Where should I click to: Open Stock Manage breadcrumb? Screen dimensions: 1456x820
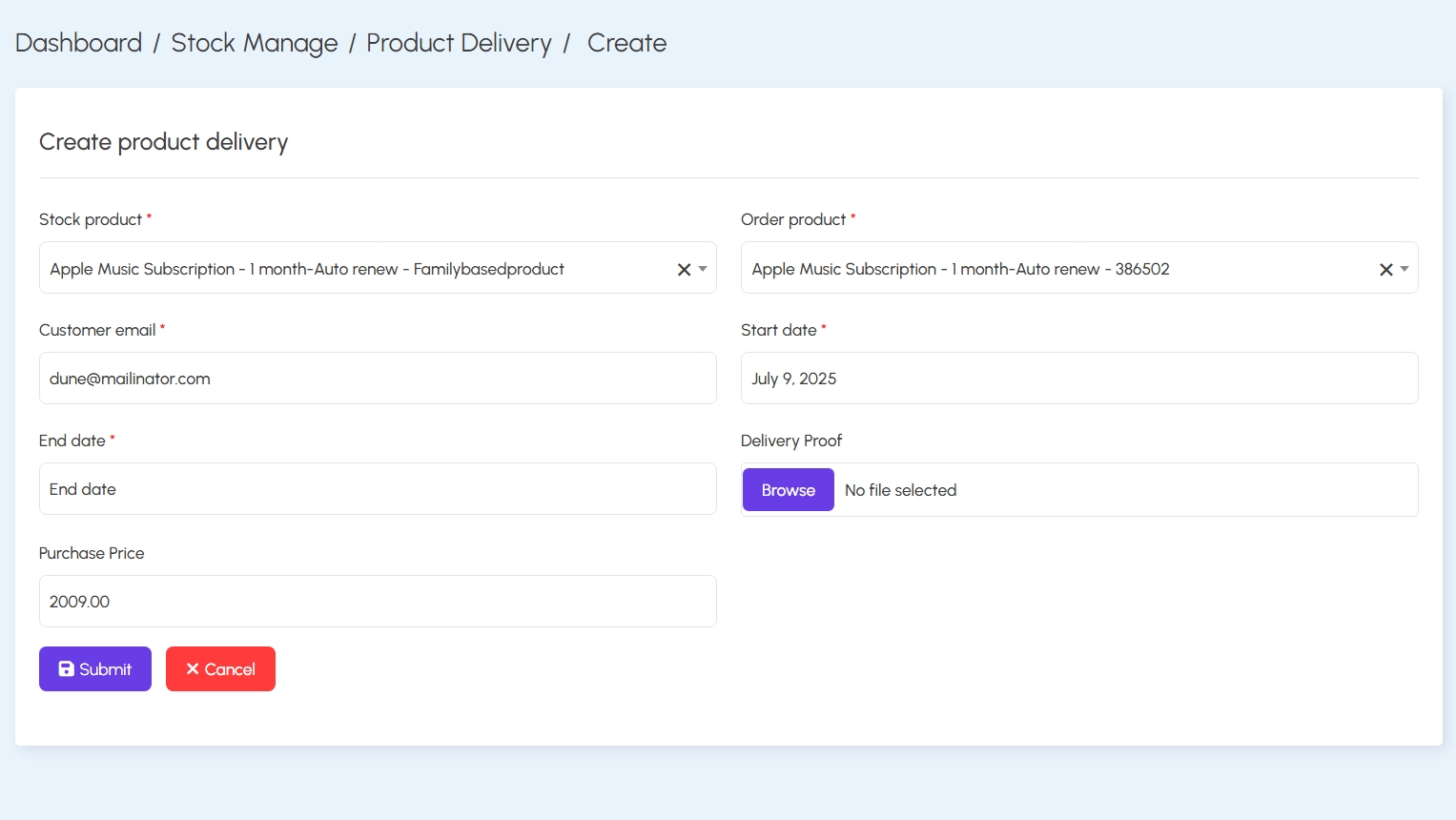pyautogui.click(x=255, y=43)
